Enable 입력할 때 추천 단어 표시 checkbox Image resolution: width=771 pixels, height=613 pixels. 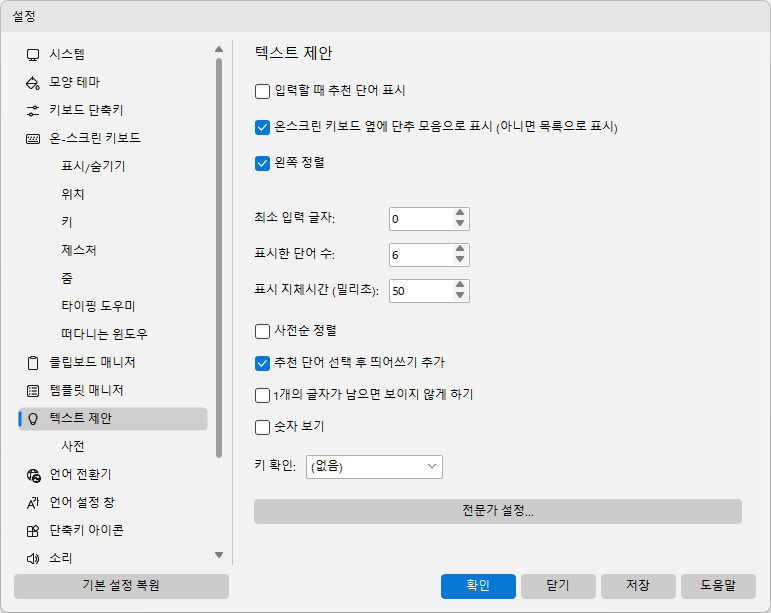[263, 91]
